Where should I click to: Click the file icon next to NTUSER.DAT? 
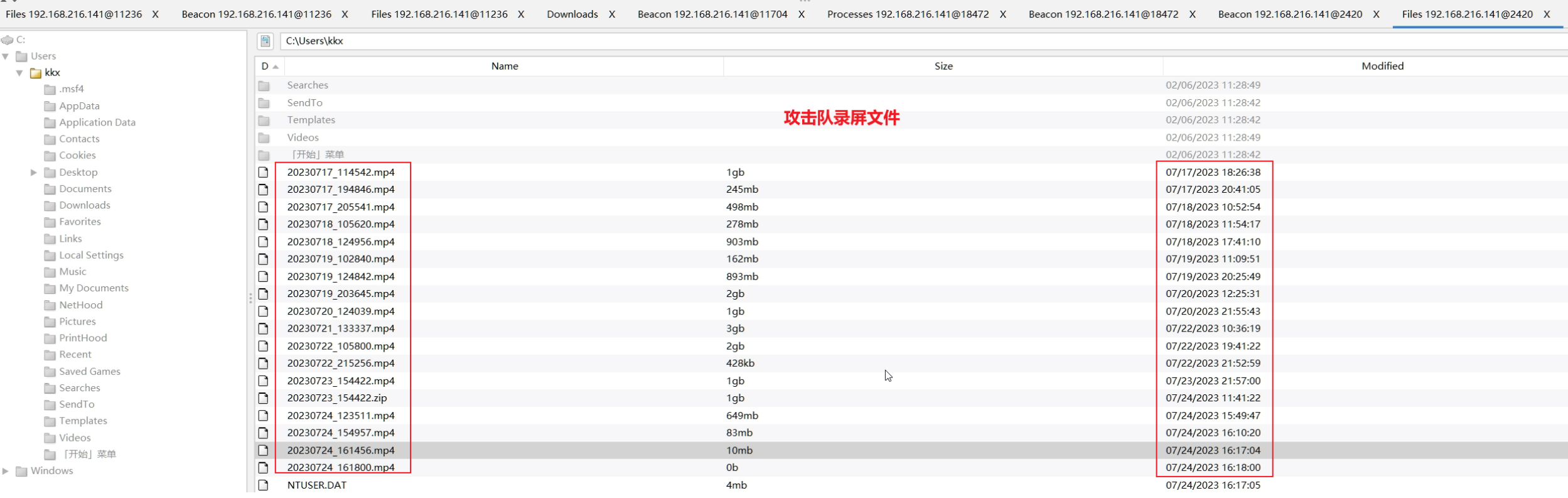[x=264, y=485]
